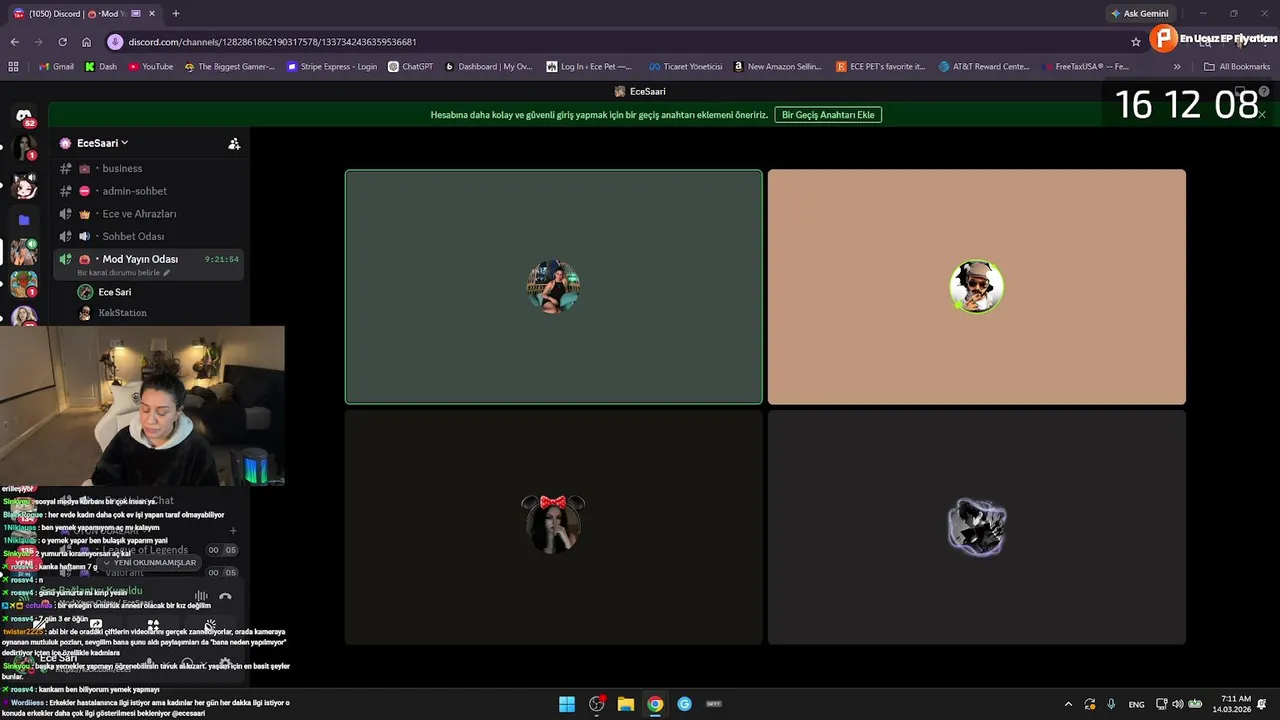Open The Biggest Gamer bookmark
This screenshot has height=720, width=1280.
point(229,67)
